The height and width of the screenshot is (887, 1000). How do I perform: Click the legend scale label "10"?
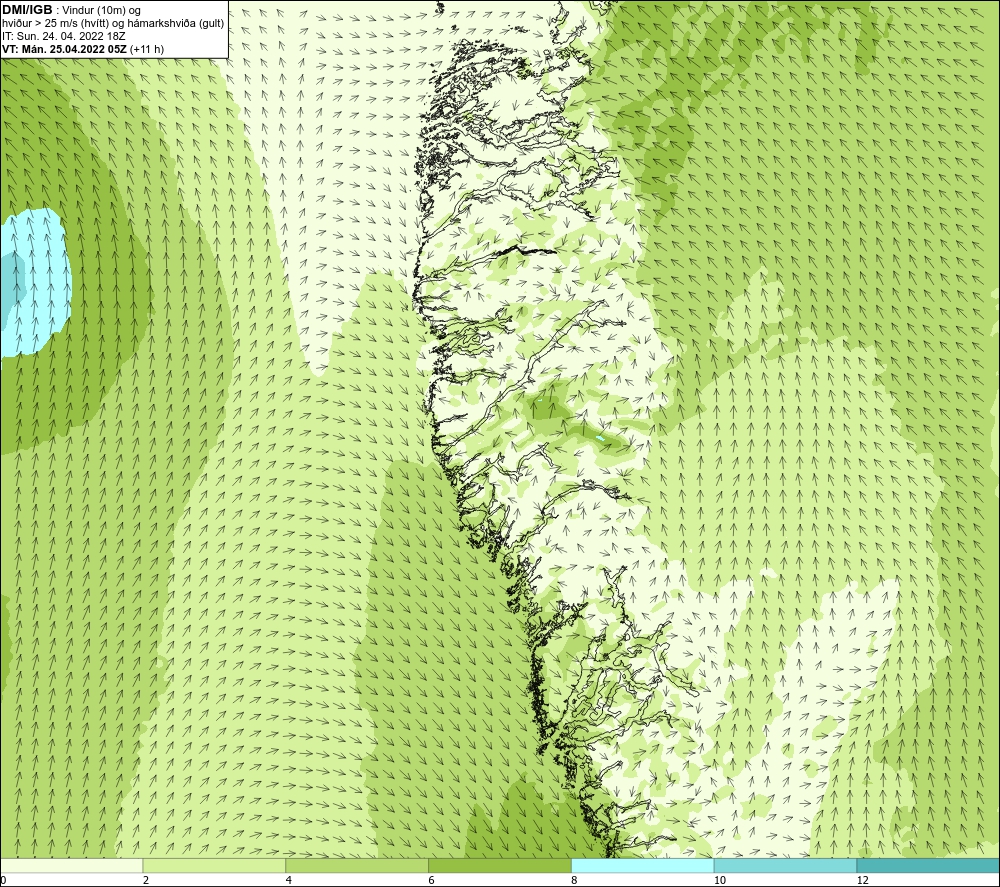(720, 880)
